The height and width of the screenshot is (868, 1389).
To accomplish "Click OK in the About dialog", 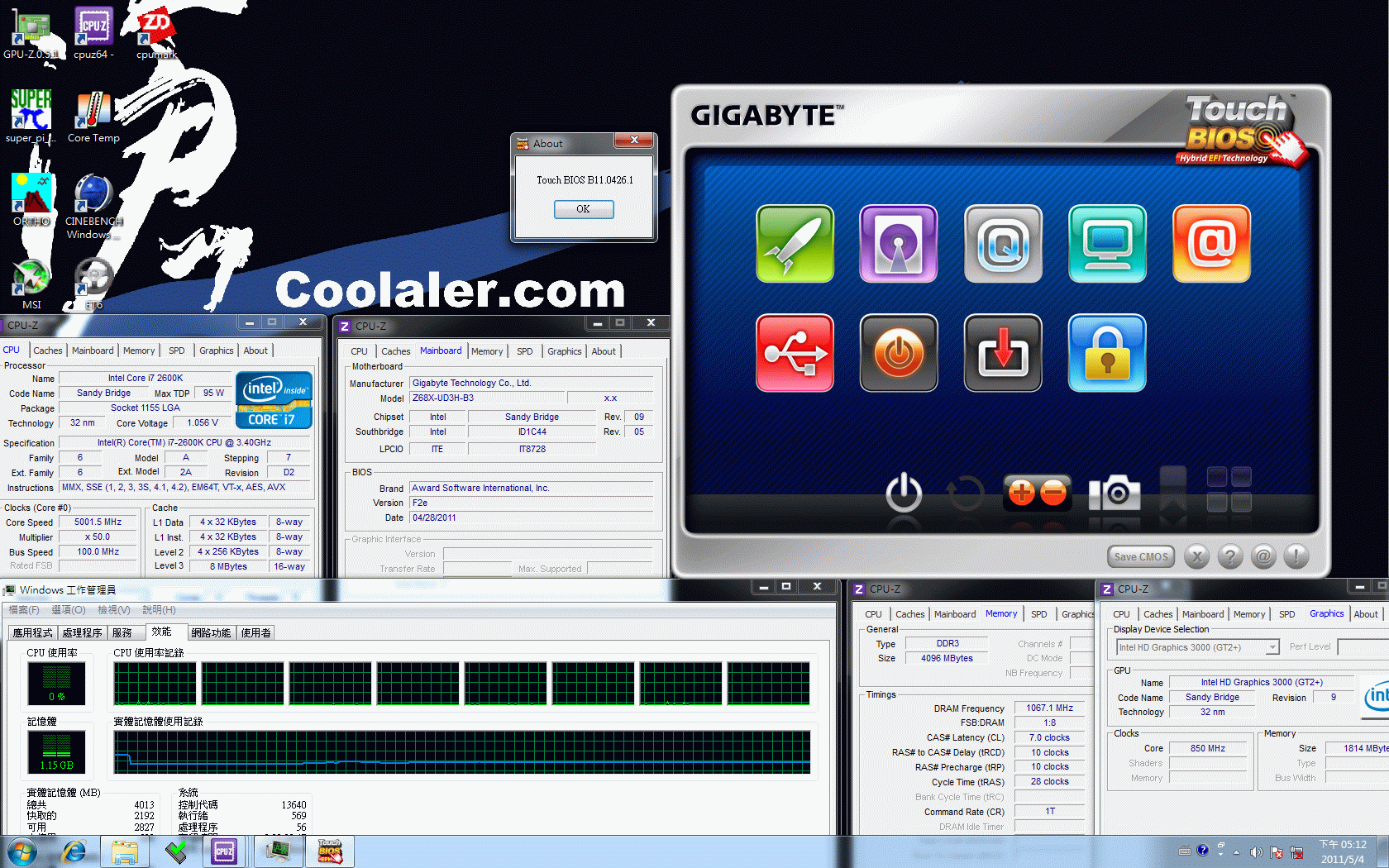I will pos(584,209).
